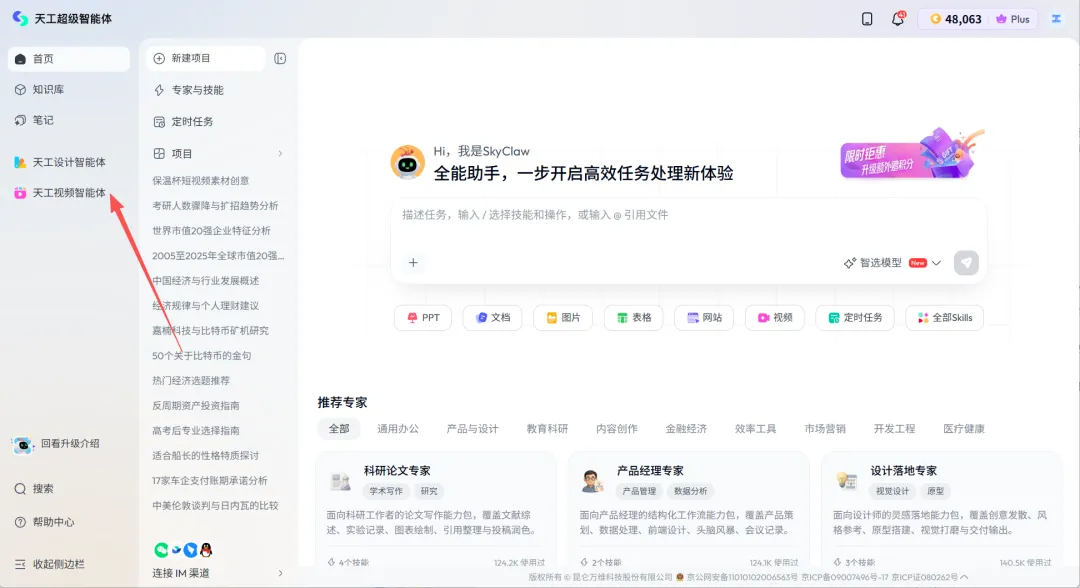Choose the 定时任务 skill chip
This screenshot has width=1080, height=588.
pyautogui.click(x=855, y=318)
